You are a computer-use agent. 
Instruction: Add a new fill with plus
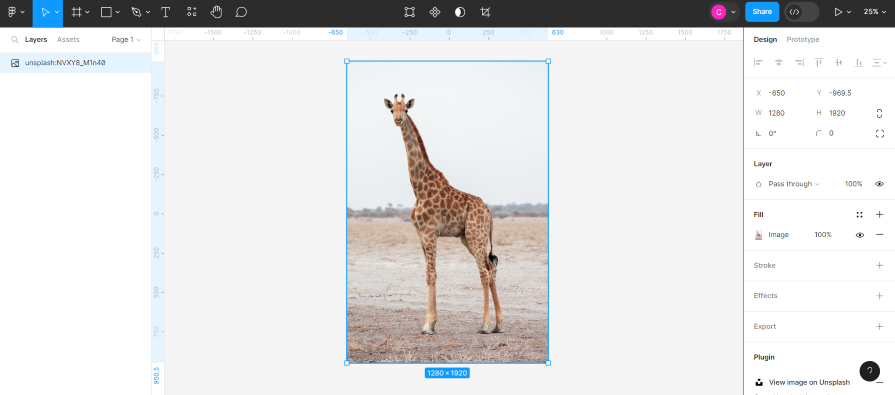880,215
